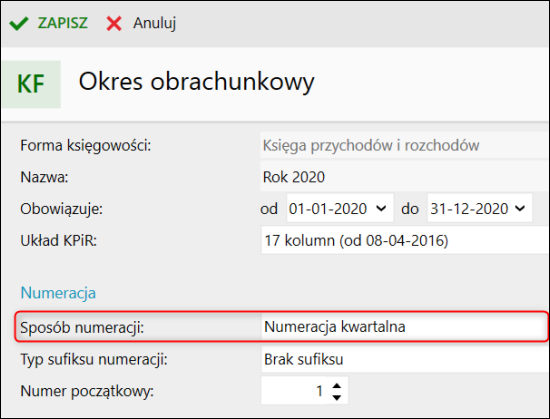550x419 pixels.
Task: Click the Układ KPiR label
Action: 59,241
